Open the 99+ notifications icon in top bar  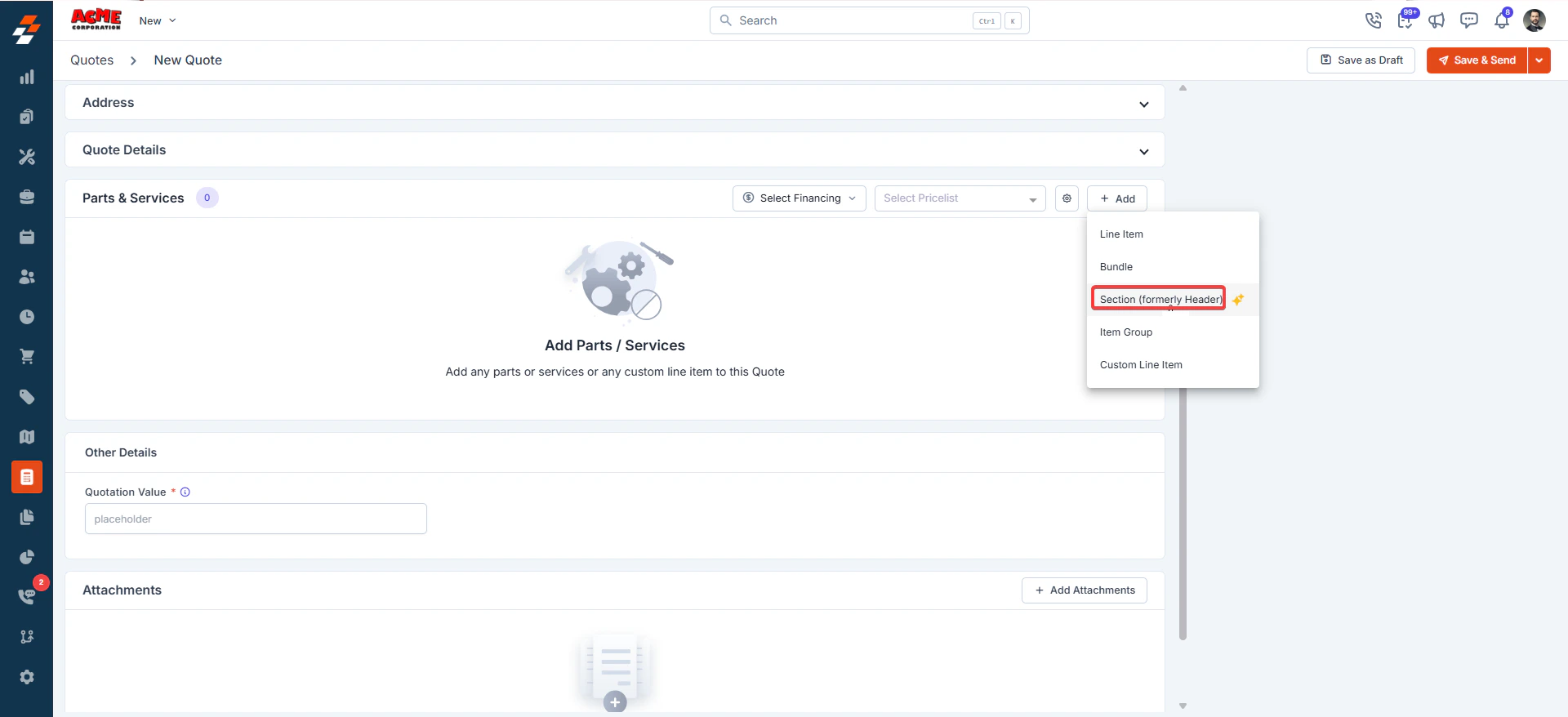pos(1405,20)
